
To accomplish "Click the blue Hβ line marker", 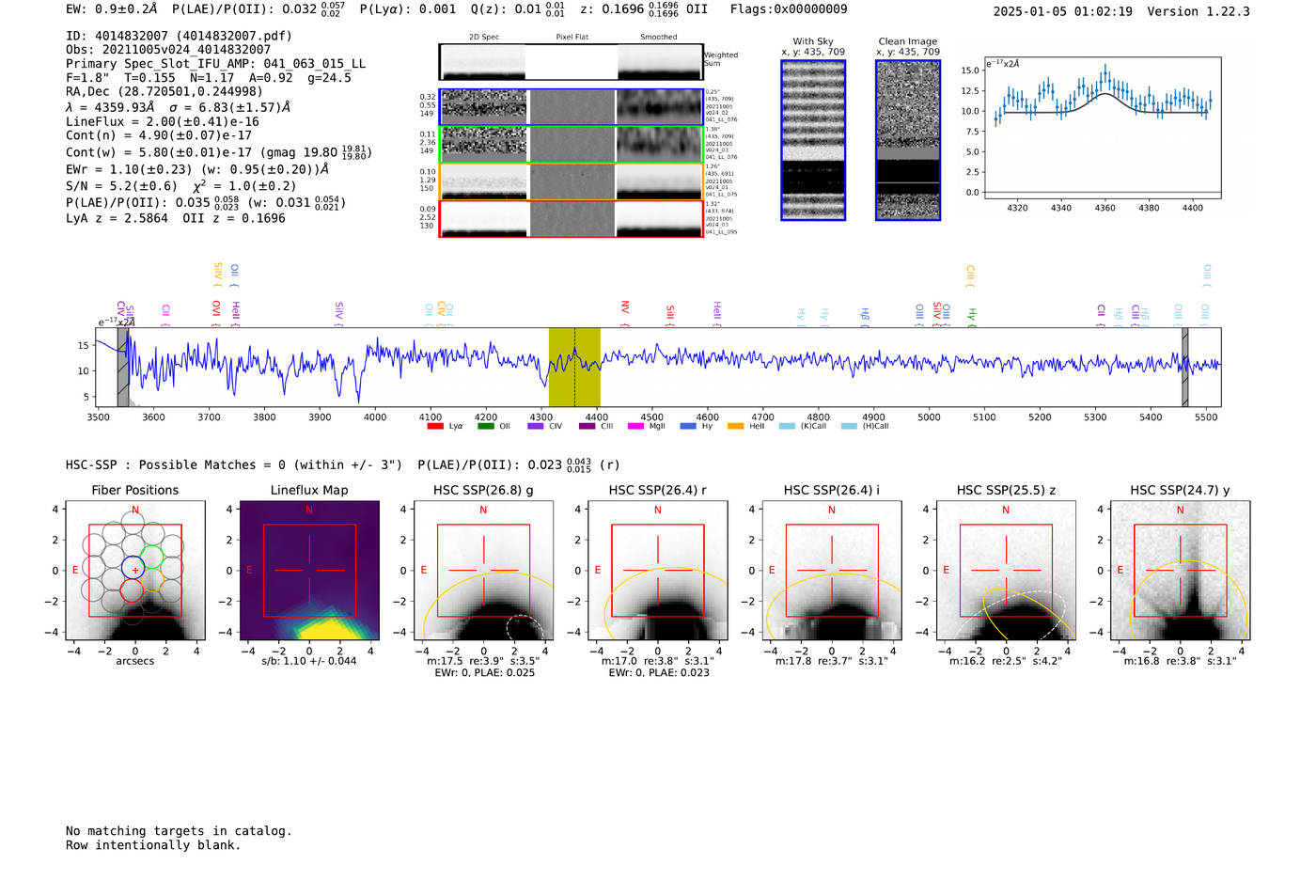I will (865, 315).
